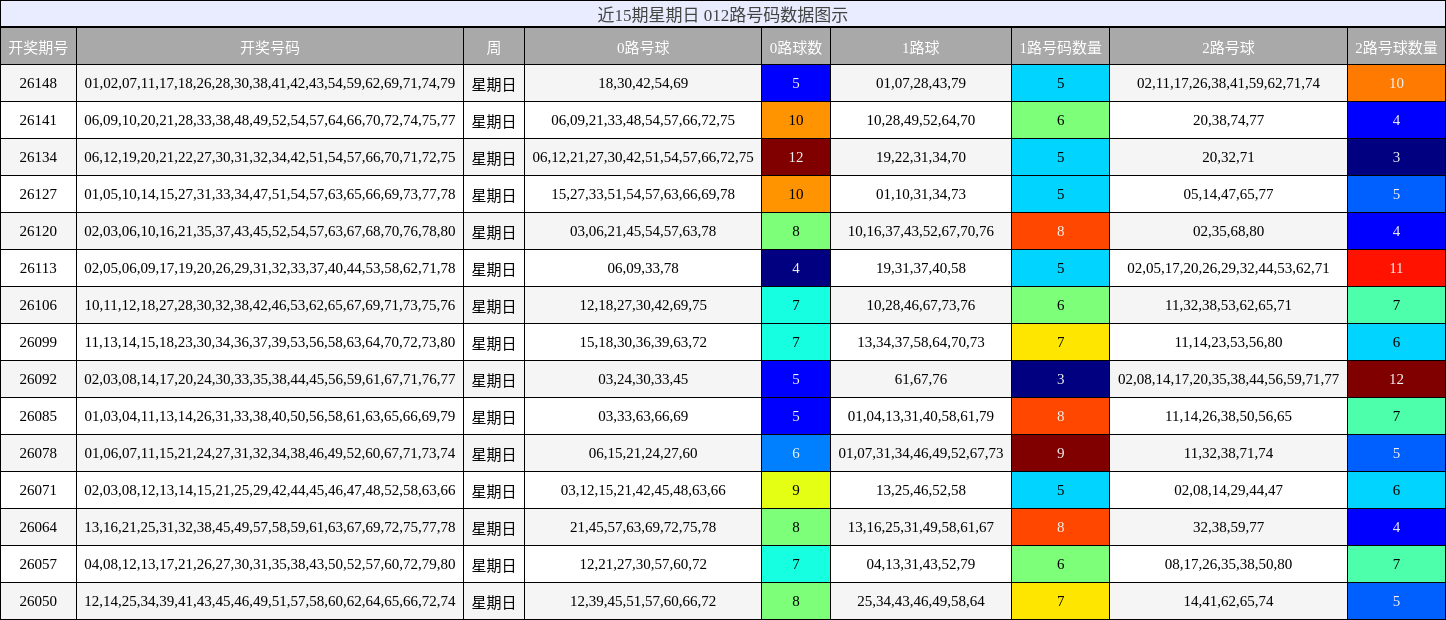Click 2路 numbers 05,14,47,65,77
Viewport: 1446px width, 620px height.
1228,194
